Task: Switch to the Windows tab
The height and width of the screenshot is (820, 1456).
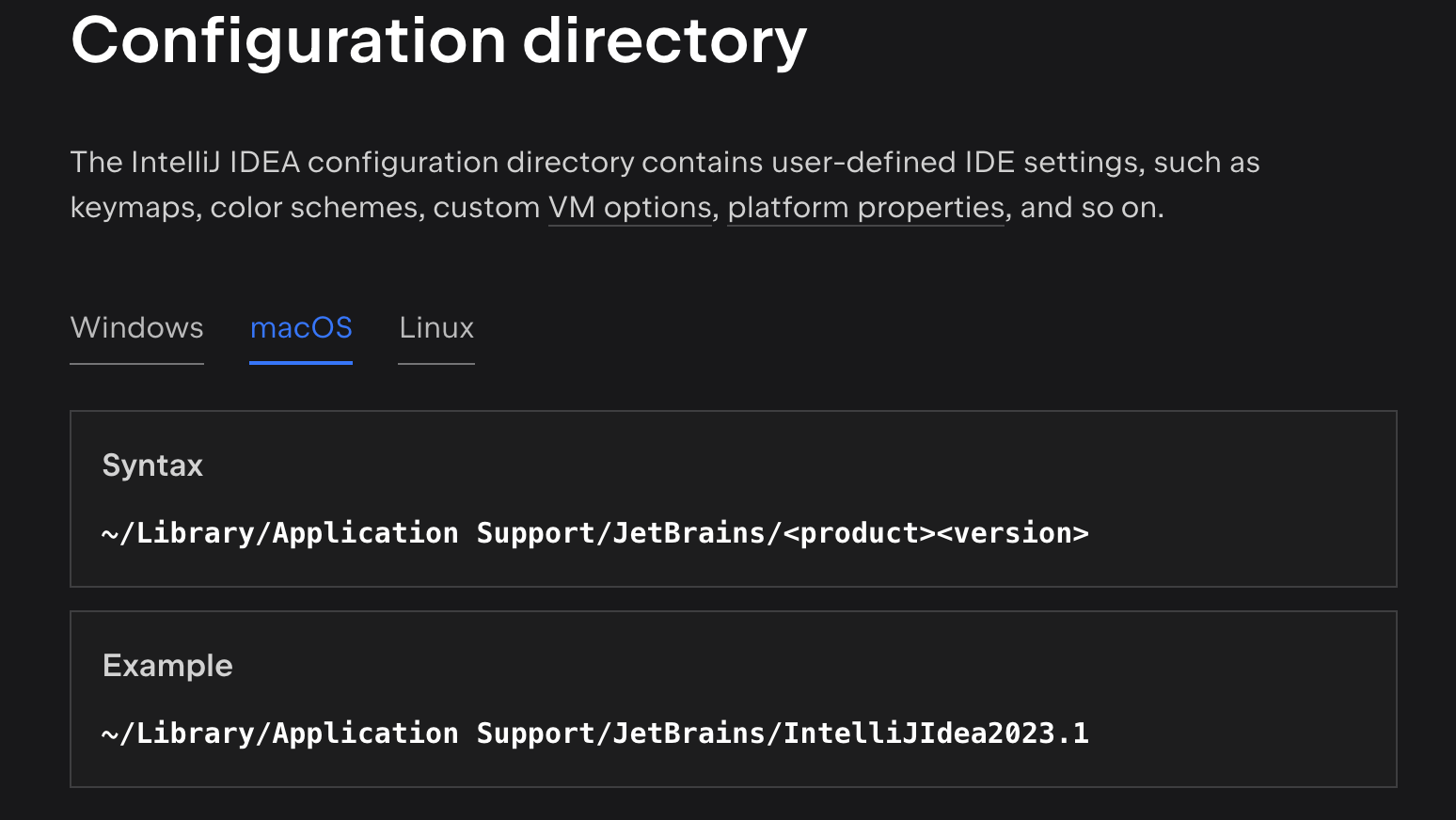Action: pyautogui.click(x=136, y=327)
